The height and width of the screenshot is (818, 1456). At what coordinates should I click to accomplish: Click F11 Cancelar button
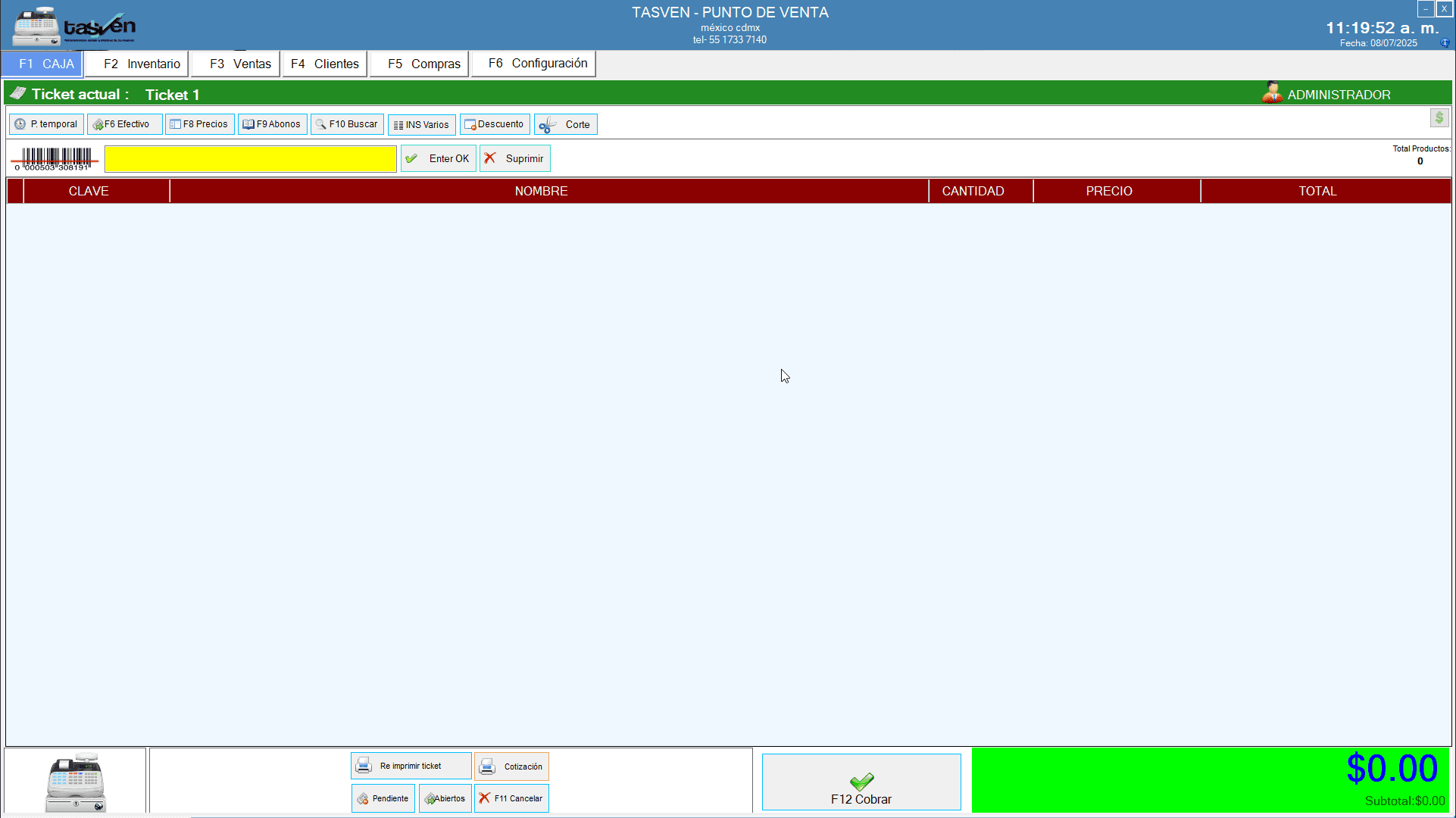coord(511,798)
